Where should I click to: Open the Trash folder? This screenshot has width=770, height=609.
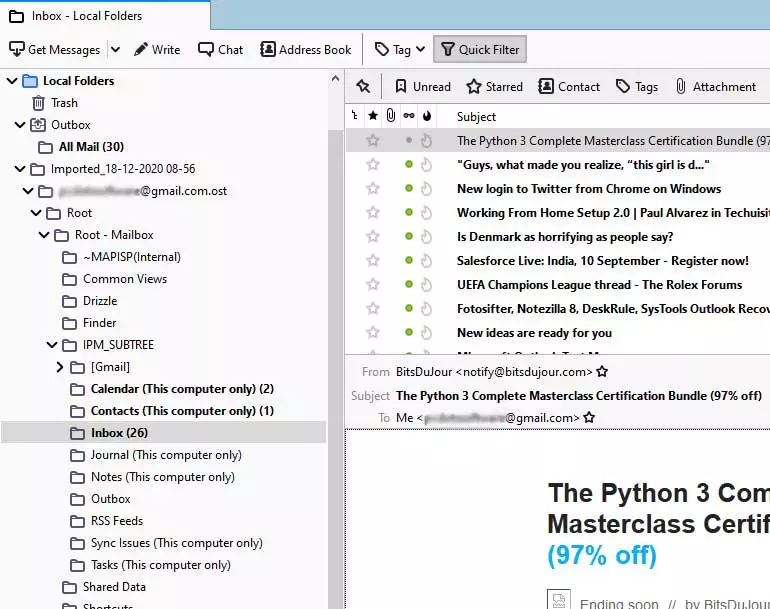click(x=64, y=103)
